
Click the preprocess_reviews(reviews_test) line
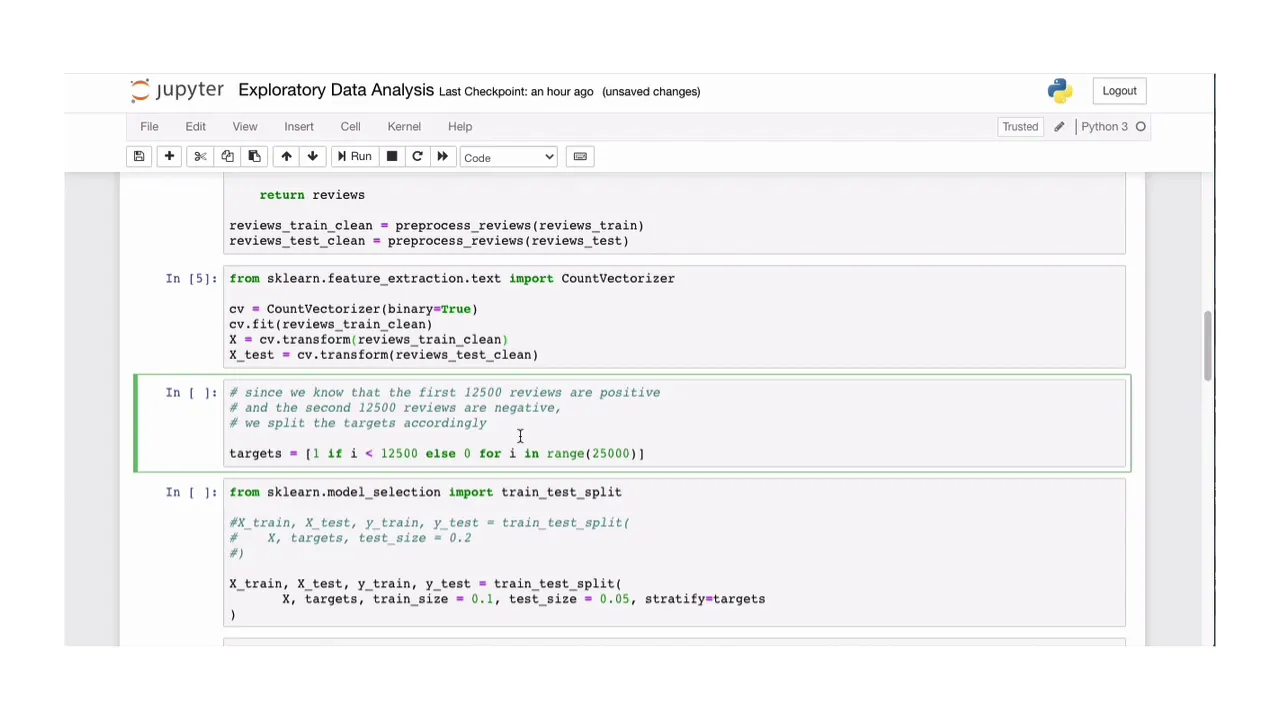click(429, 241)
